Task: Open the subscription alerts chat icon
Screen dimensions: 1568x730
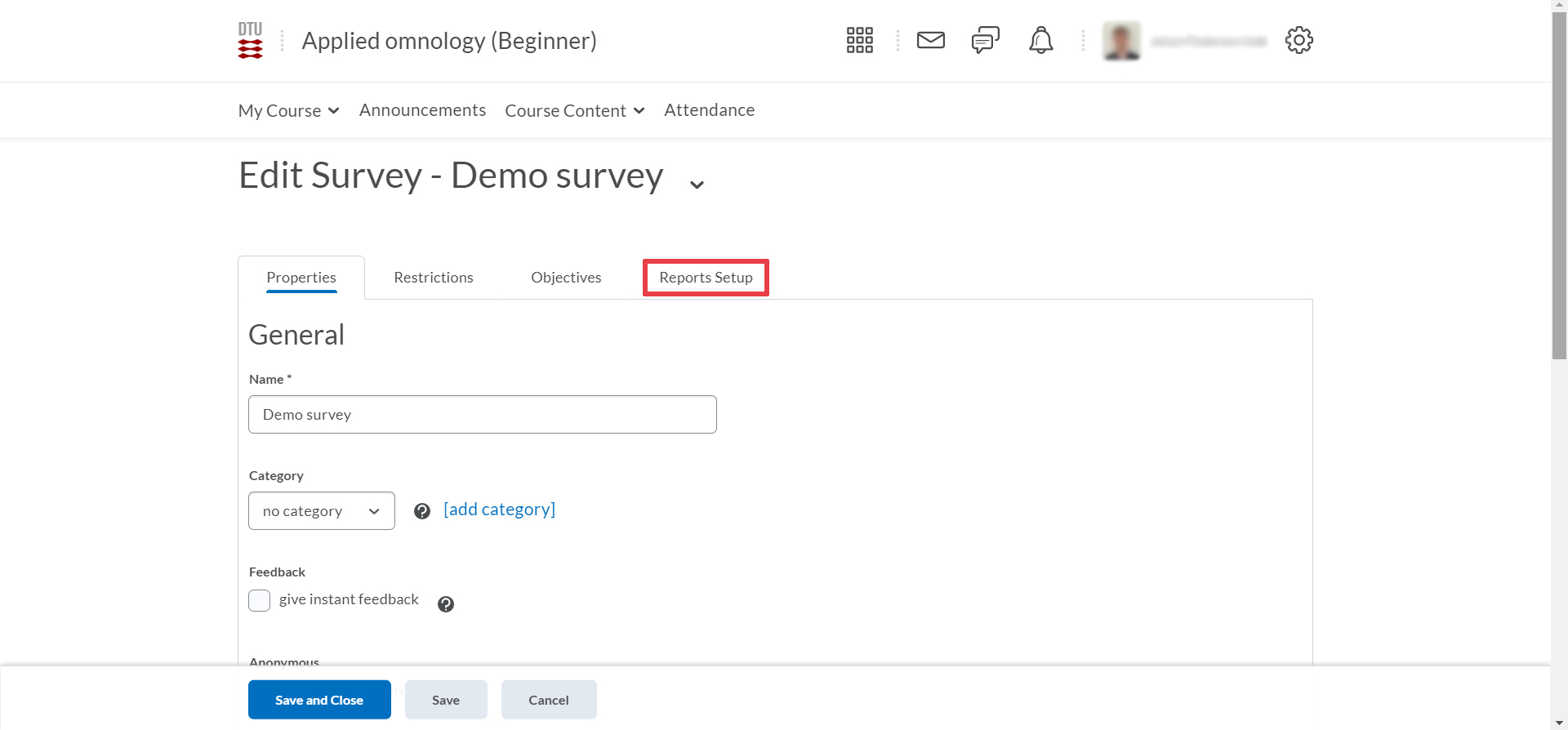Action: click(x=985, y=40)
